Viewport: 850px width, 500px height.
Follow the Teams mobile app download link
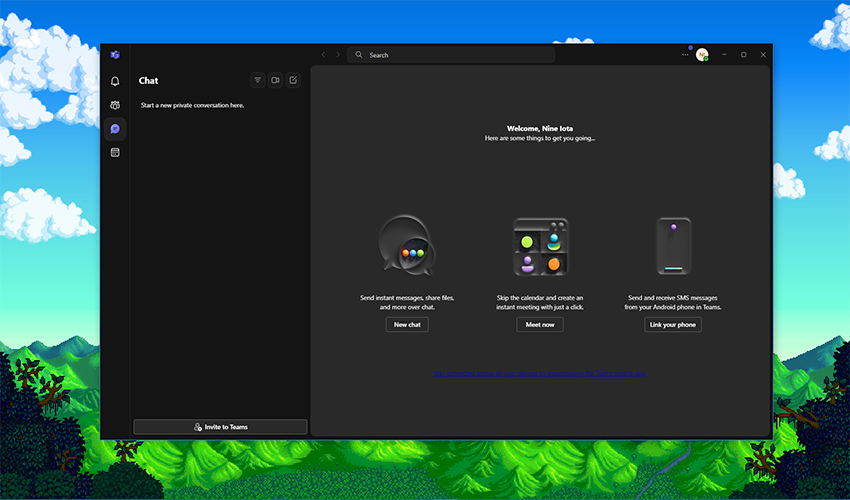pos(540,374)
